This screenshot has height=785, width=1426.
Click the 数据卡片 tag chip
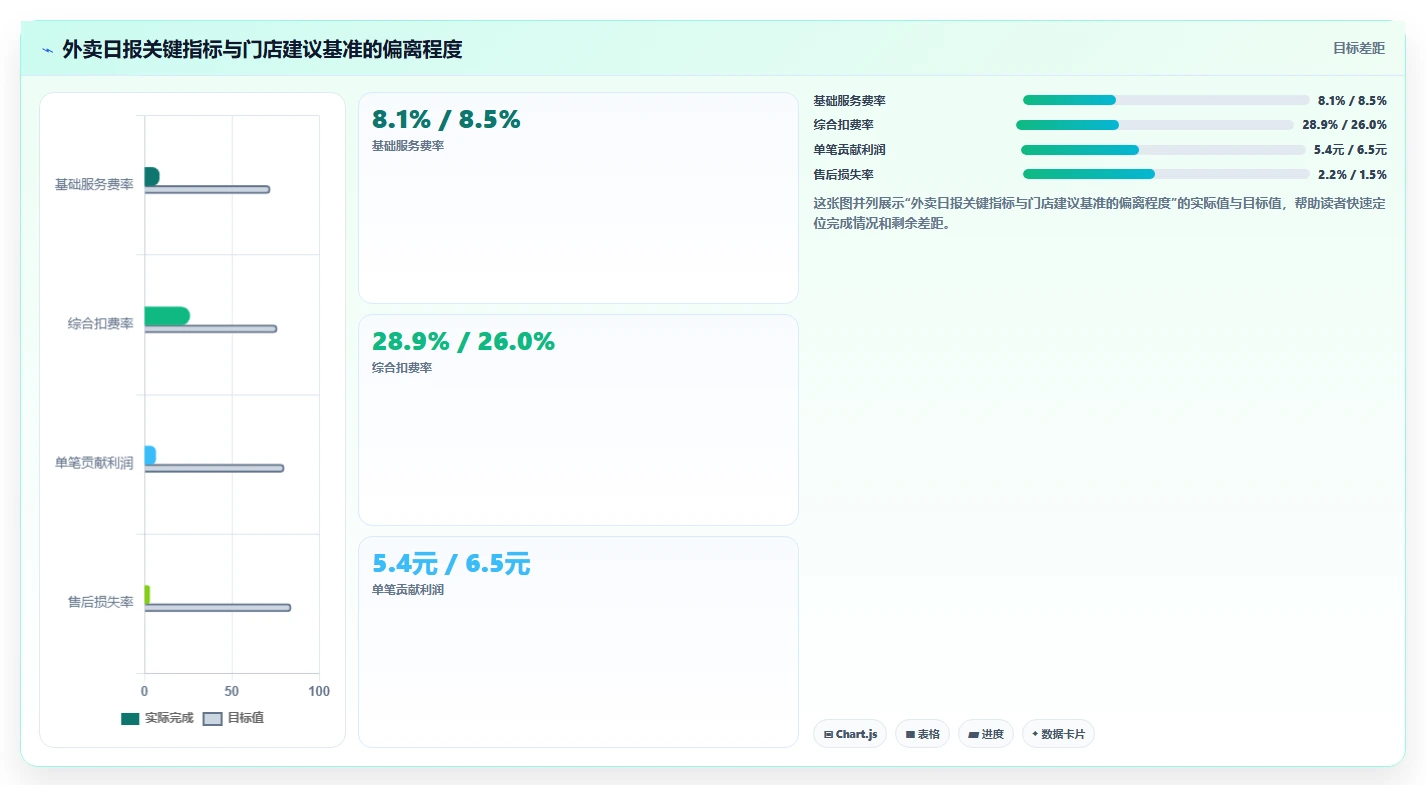click(1058, 734)
